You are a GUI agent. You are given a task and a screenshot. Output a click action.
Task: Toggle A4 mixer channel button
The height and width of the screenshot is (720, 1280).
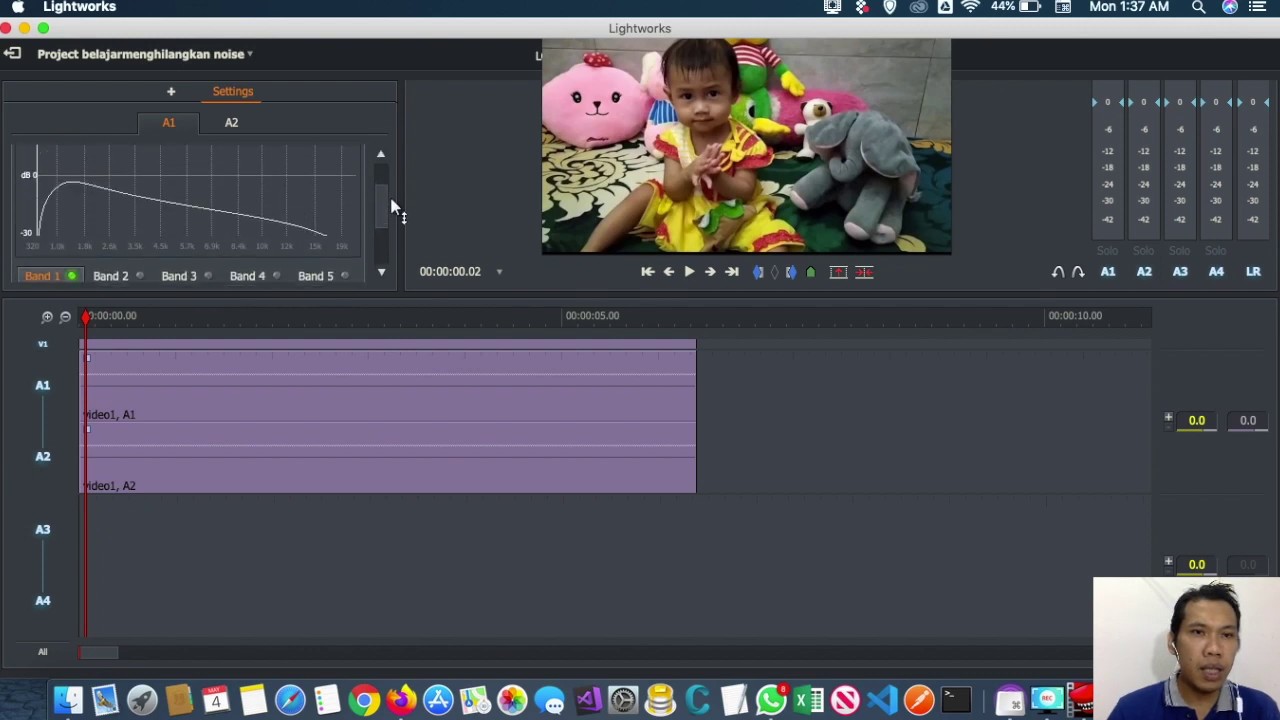[1216, 272]
